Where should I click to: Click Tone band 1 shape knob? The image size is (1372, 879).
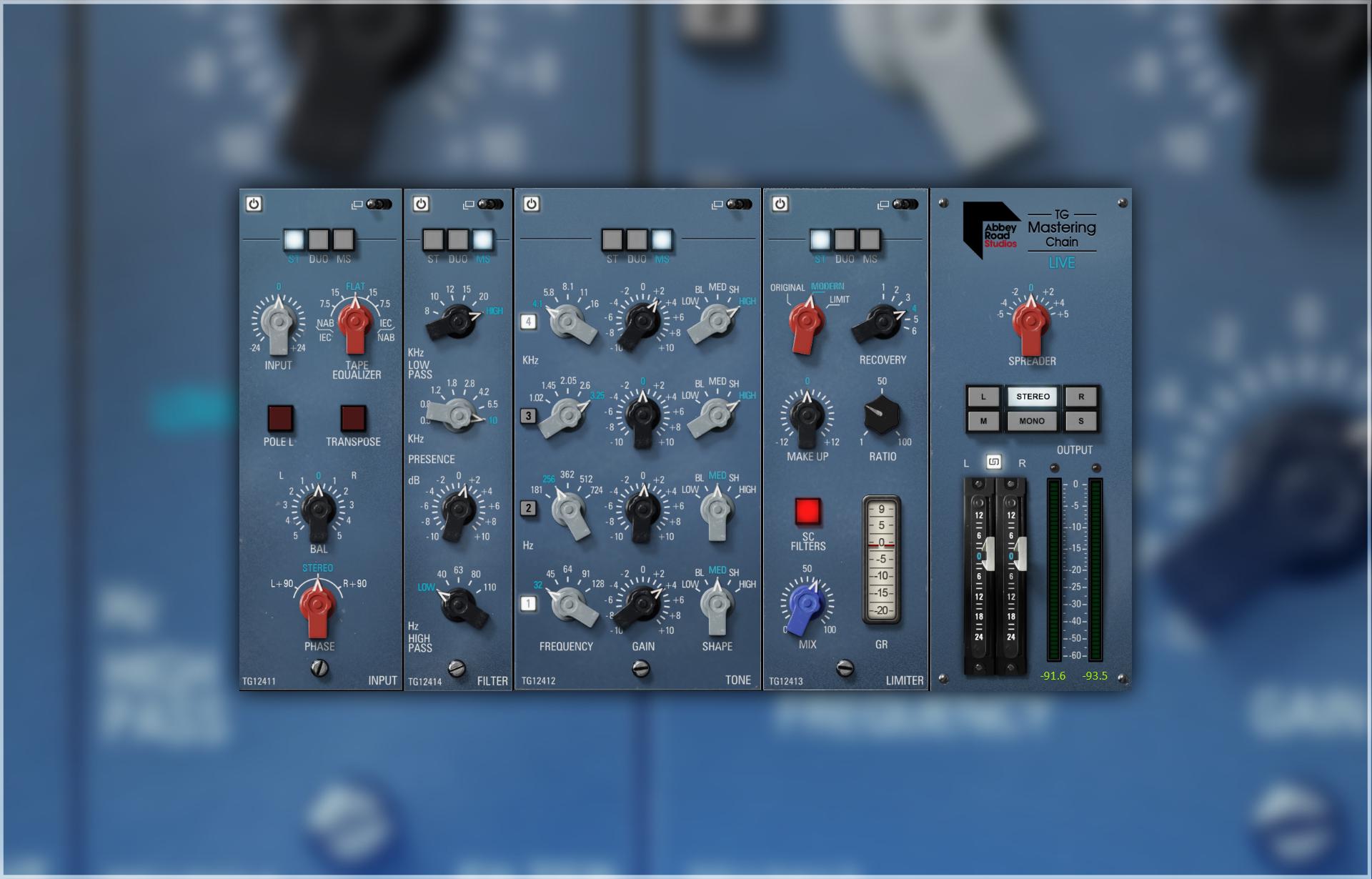[x=716, y=606]
